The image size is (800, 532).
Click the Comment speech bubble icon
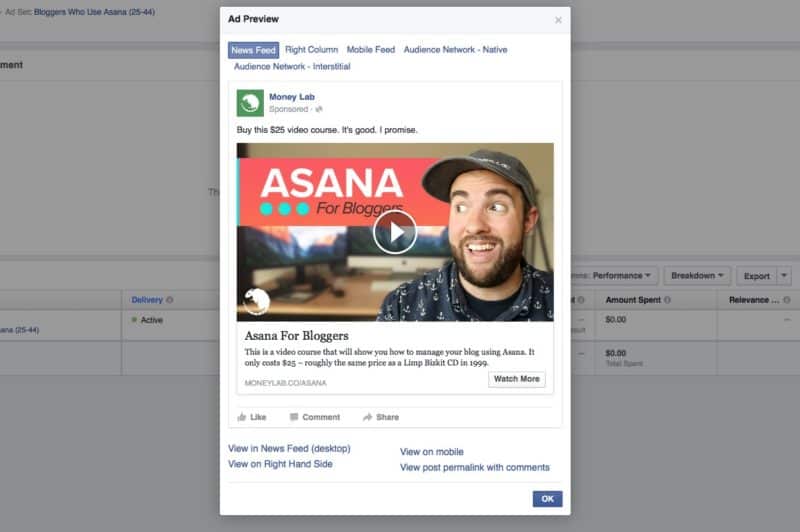point(294,417)
